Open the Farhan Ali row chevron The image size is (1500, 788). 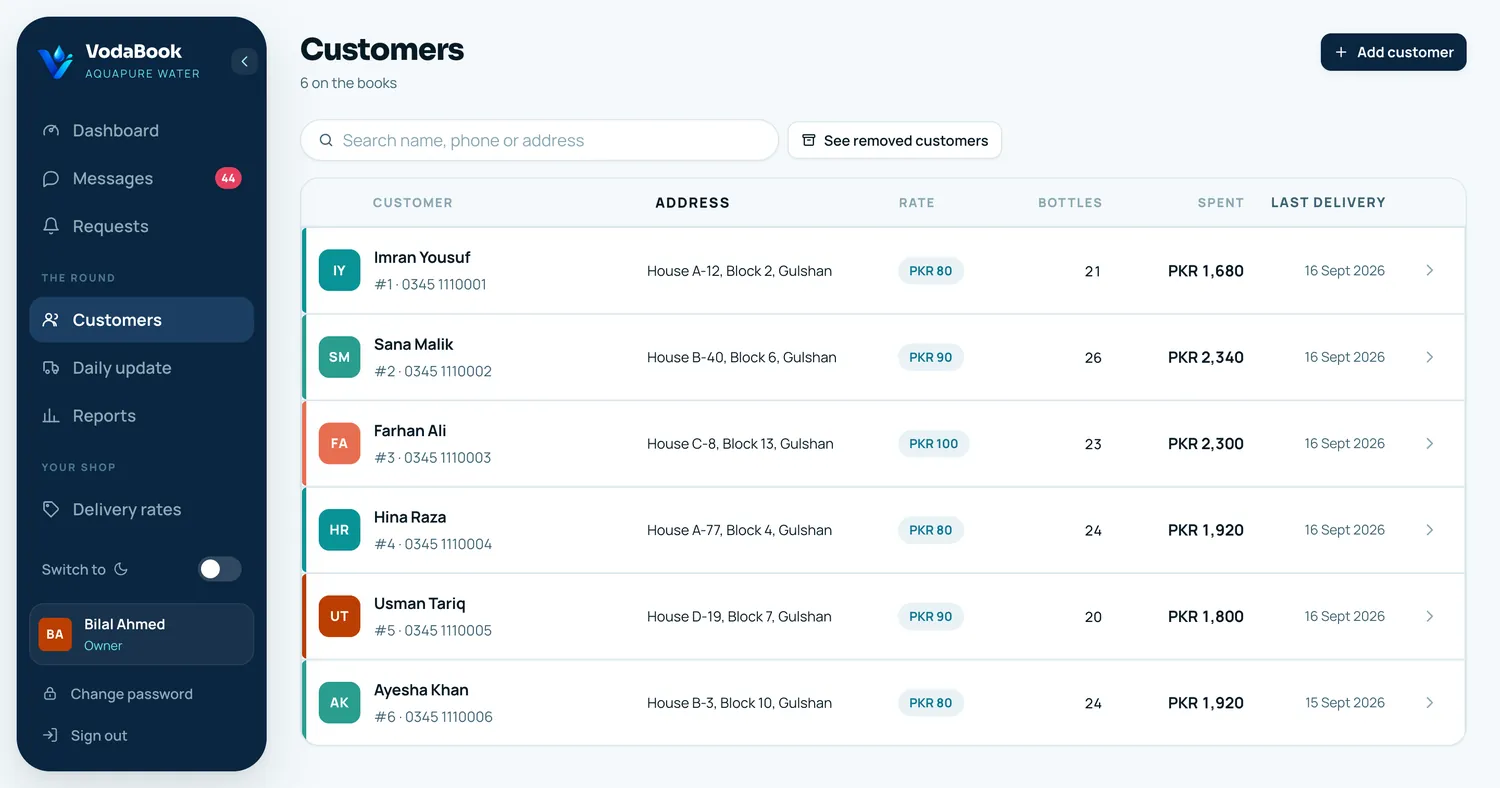click(x=1430, y=444)
